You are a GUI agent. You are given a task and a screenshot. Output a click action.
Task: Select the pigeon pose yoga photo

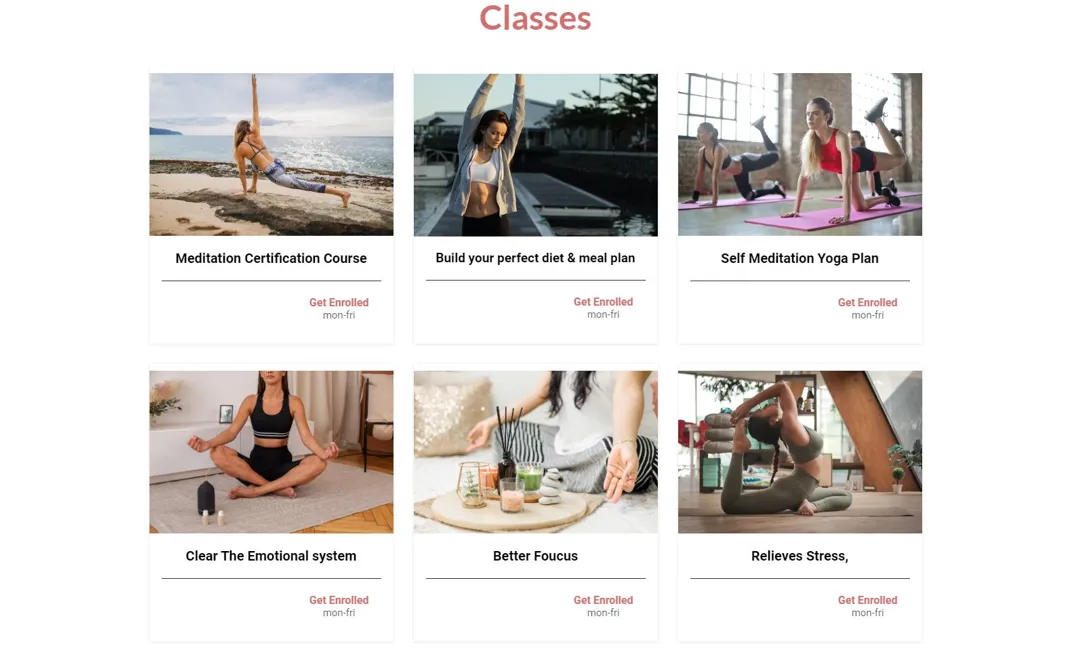(x=800, y=452)
